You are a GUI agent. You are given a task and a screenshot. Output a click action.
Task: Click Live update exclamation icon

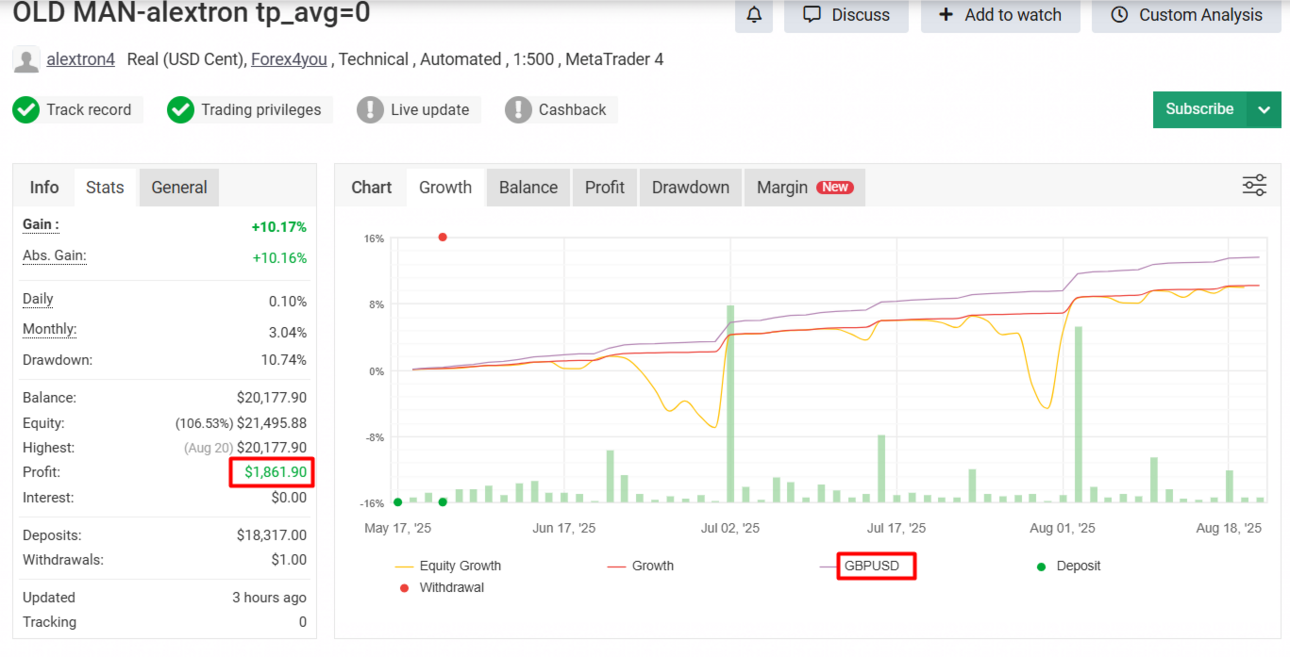pyautogui.click(x=370, y=110)
